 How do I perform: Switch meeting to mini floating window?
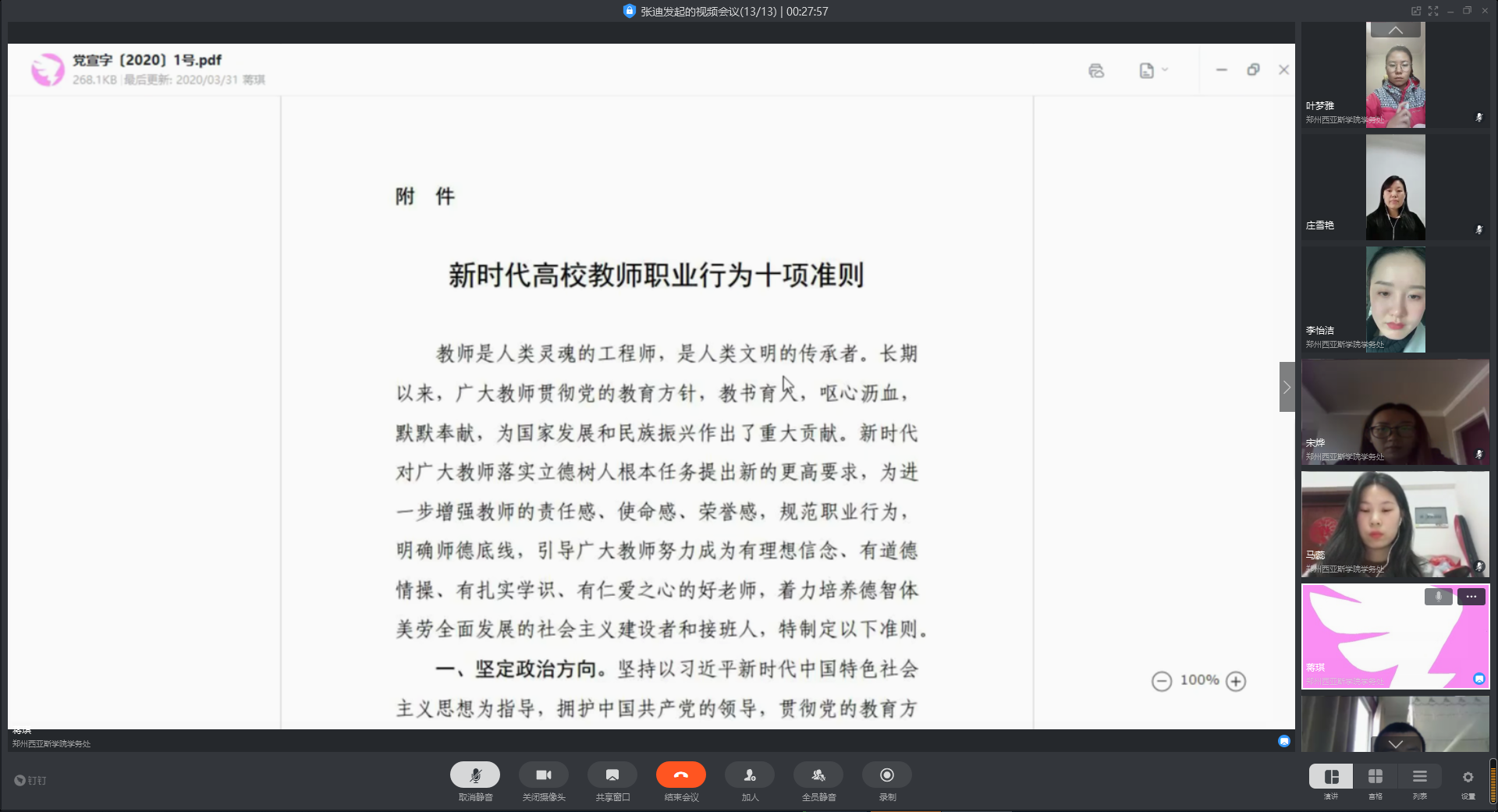[x=1416, y=11]
